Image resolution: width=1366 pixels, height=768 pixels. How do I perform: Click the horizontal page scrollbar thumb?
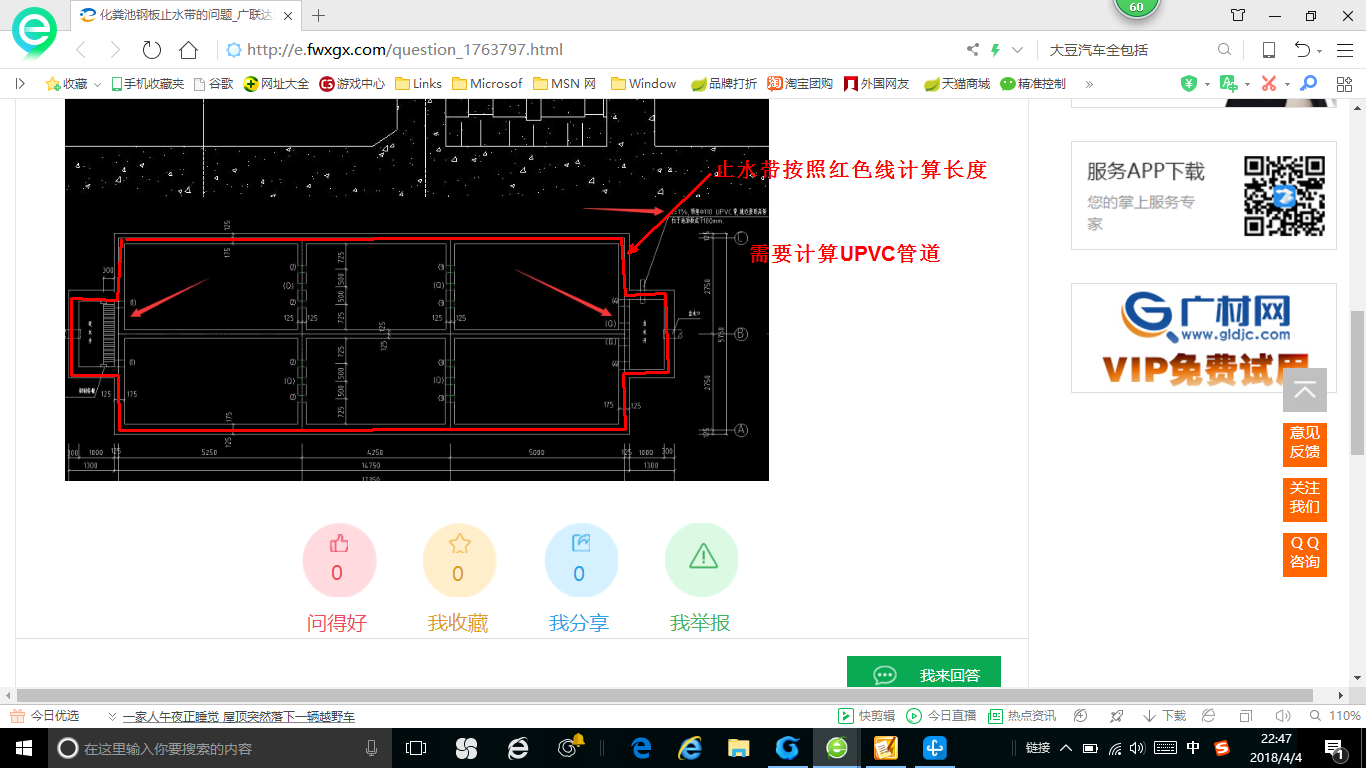point(665,695)
